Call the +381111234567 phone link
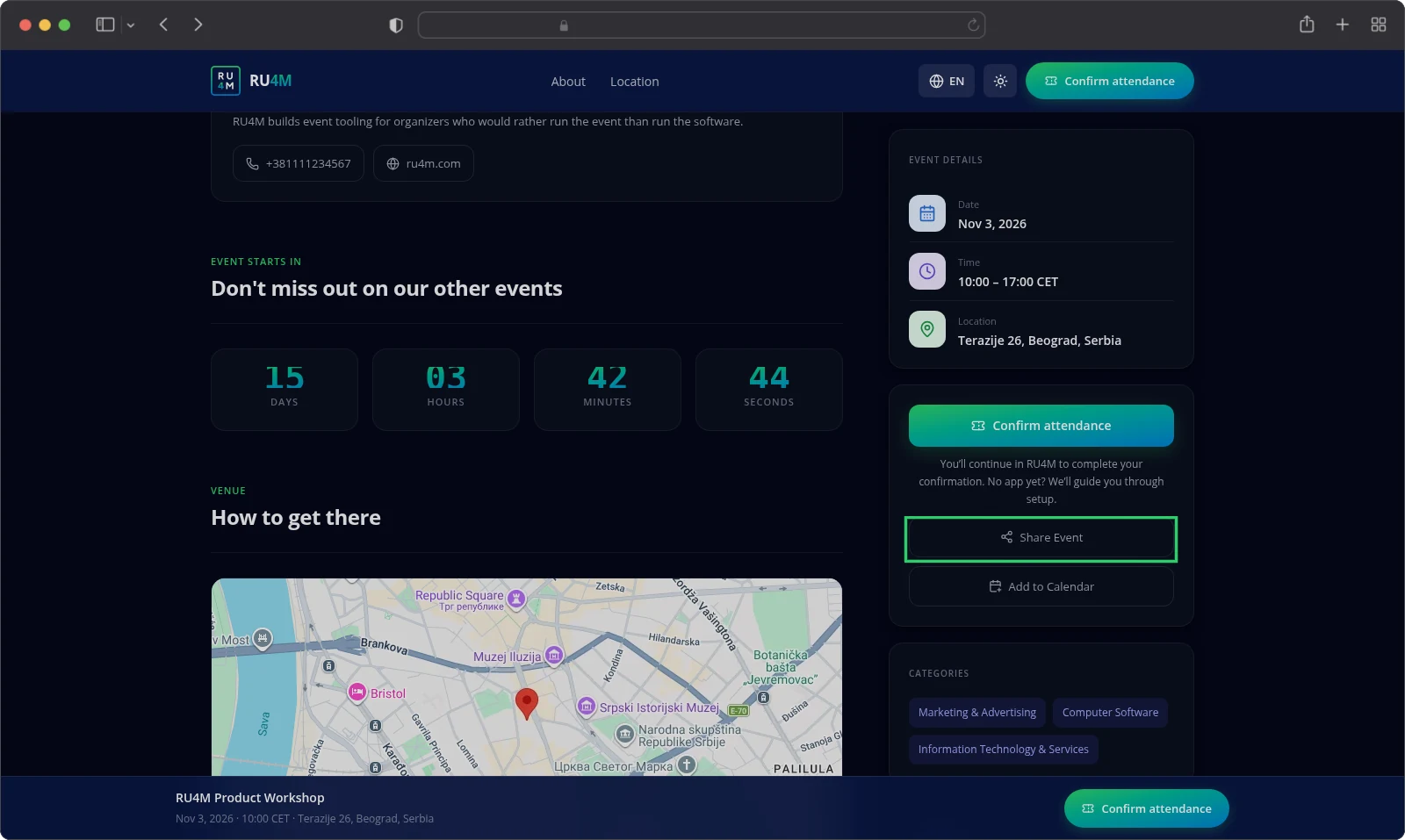The image size is (1405, 840). 299,163
